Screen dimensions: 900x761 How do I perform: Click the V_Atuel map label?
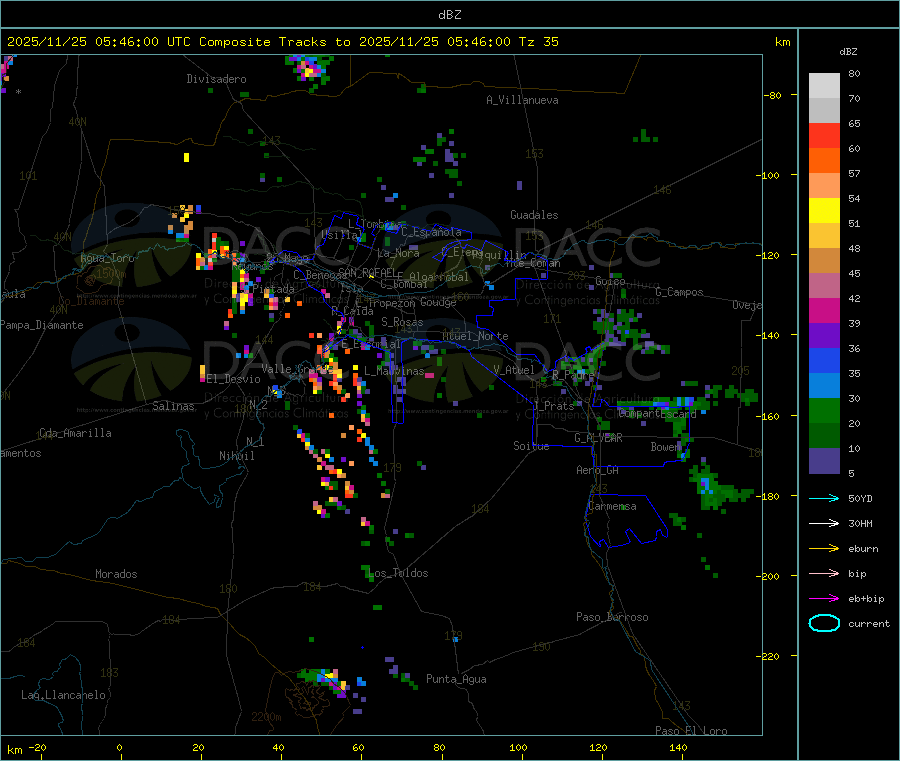point(514,370)
